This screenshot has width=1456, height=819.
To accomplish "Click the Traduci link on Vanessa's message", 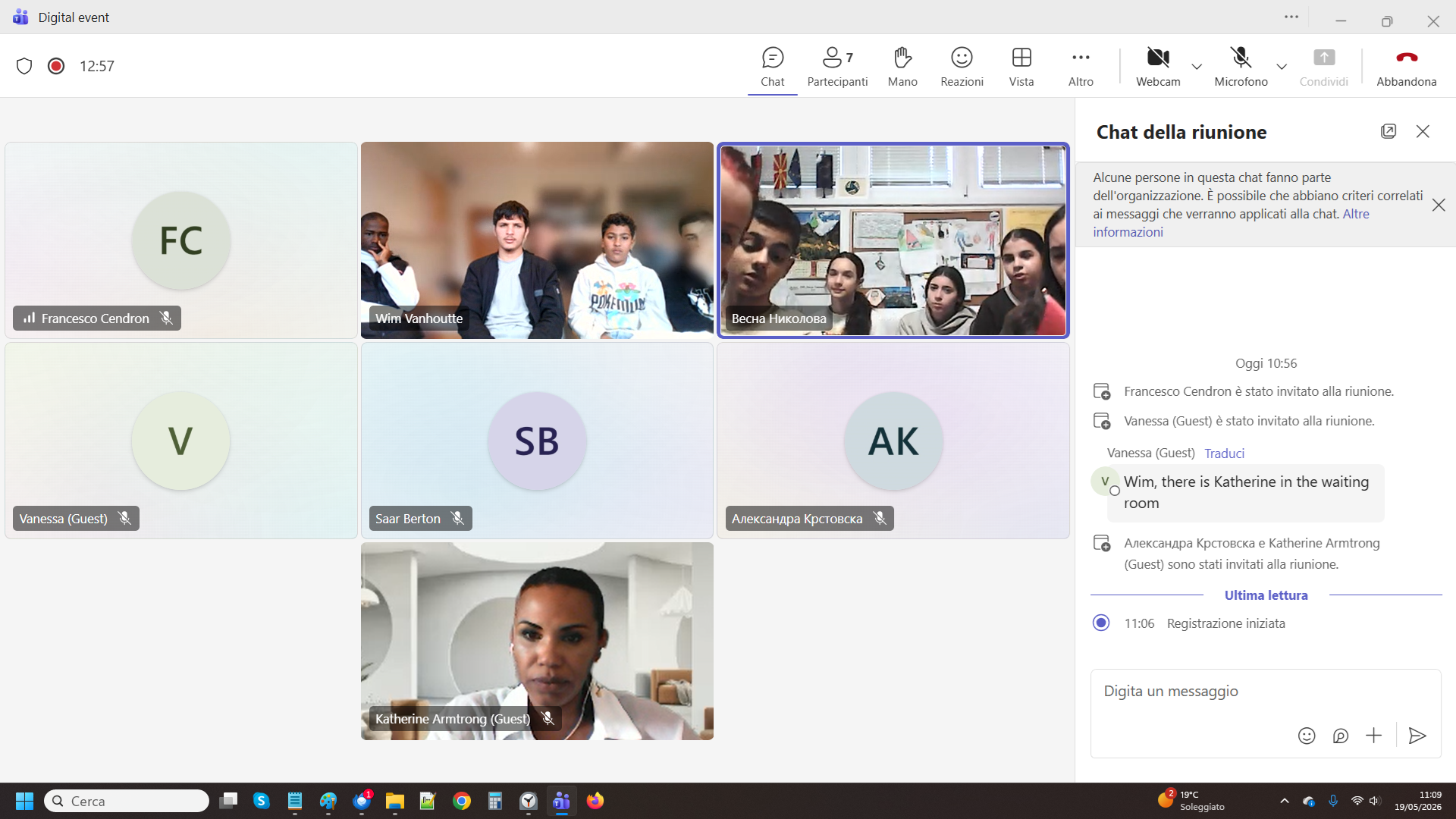I will (x=1224, y=453).
